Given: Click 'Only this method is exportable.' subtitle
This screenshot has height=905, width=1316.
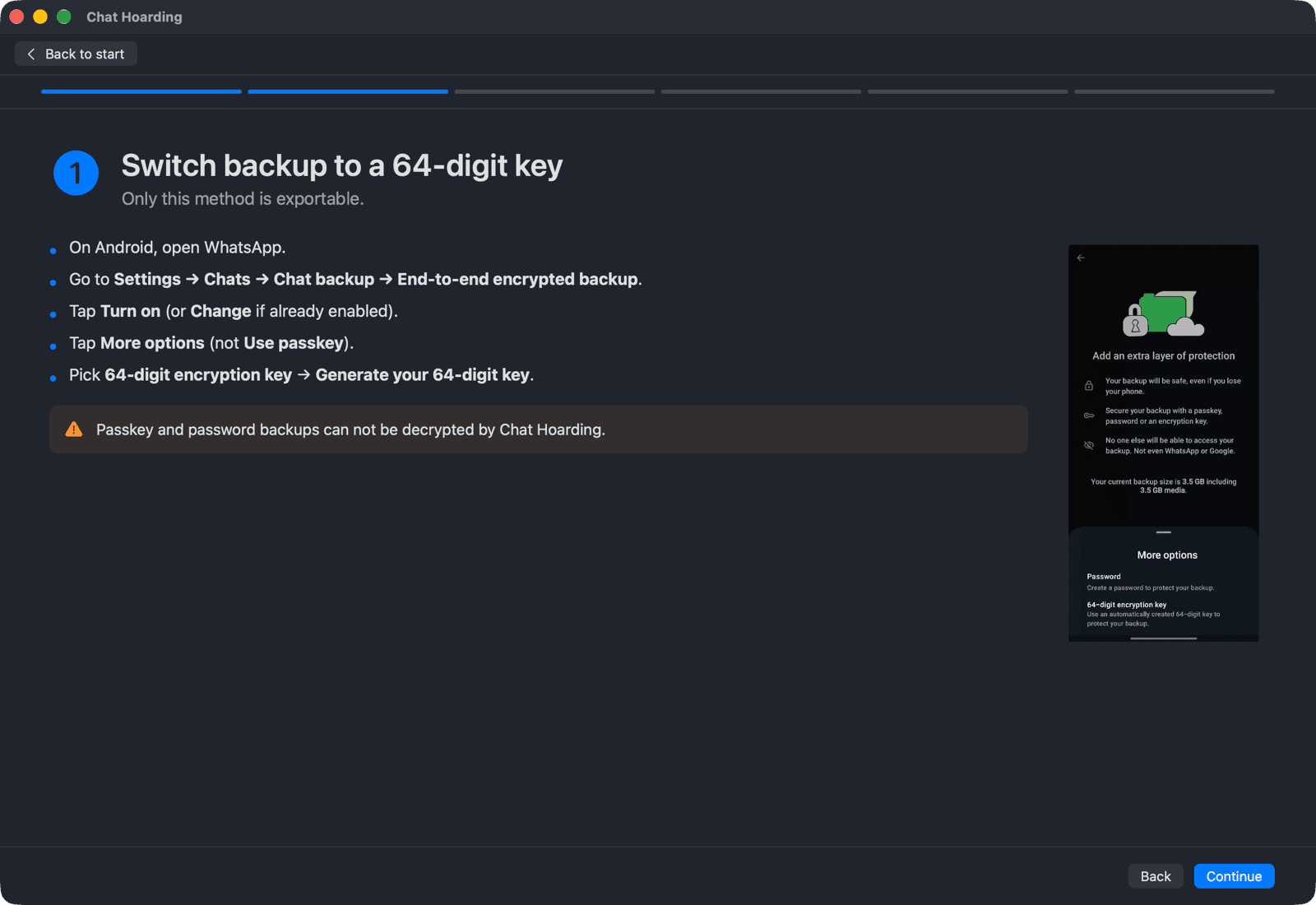Looking at the screenshot, I should [x=243, y=199].
